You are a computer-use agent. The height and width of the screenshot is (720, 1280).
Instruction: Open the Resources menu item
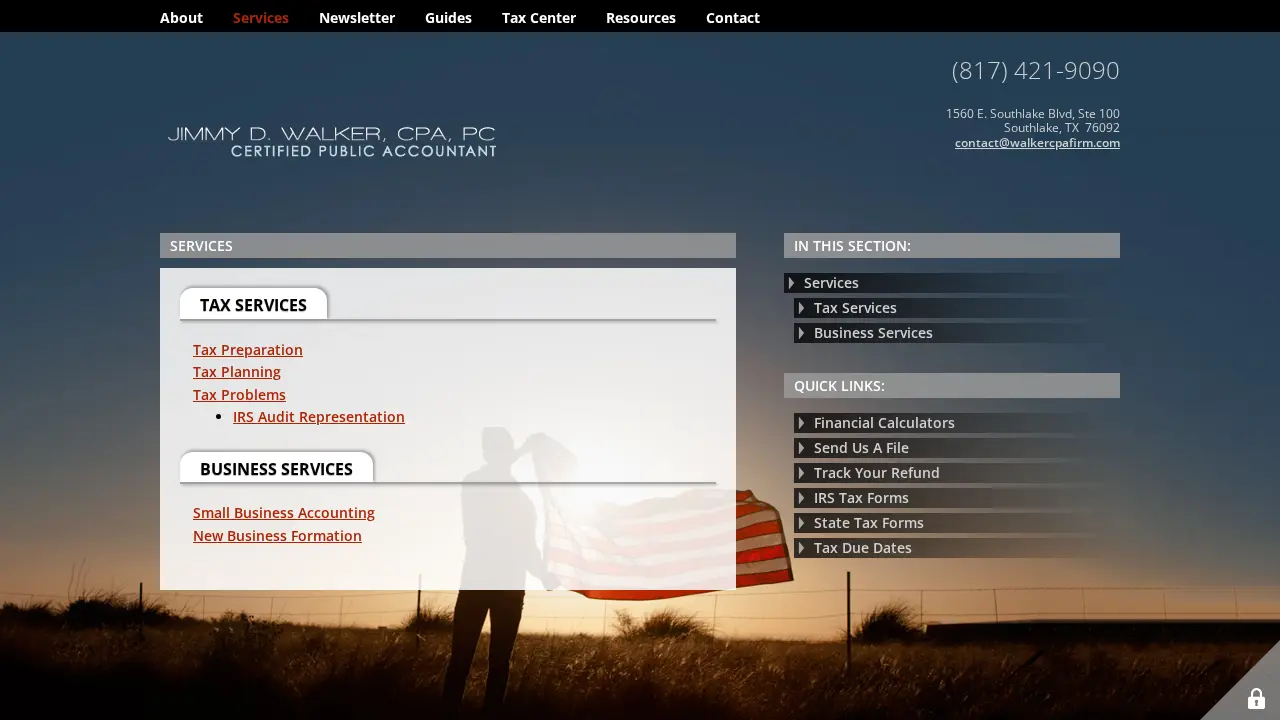pos(641,18)
